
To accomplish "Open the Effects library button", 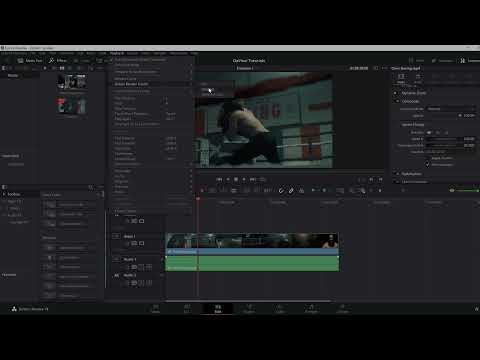I will click(58, 60).
